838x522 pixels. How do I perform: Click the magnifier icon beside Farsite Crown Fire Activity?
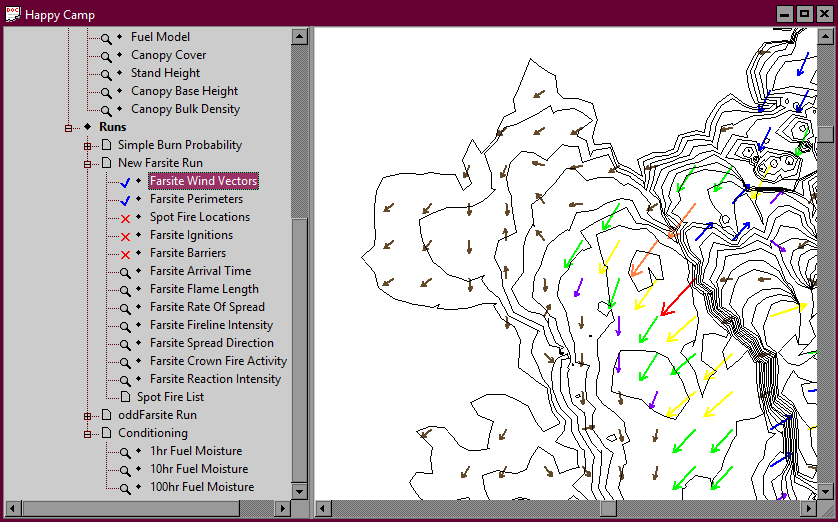(x=125, y=362)
